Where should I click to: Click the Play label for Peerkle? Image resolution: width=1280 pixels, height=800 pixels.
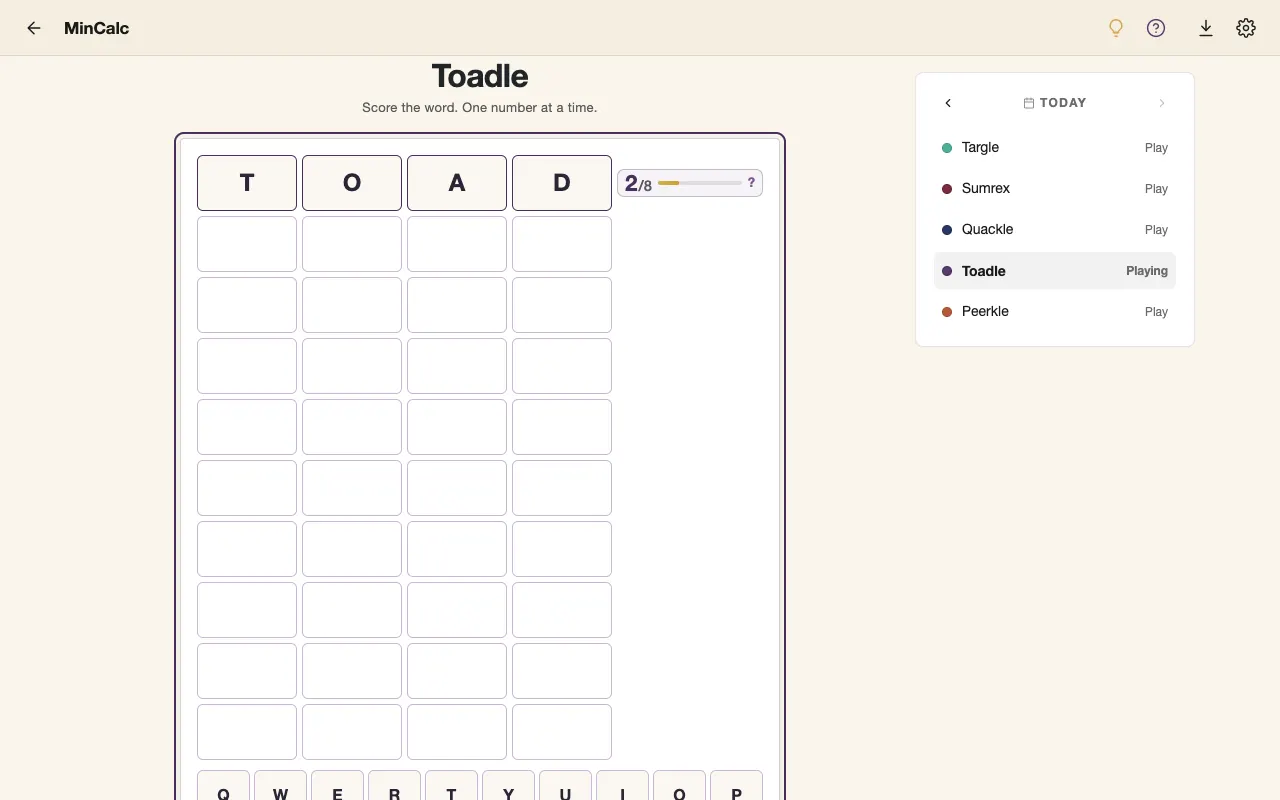(x=1156, y=312)
